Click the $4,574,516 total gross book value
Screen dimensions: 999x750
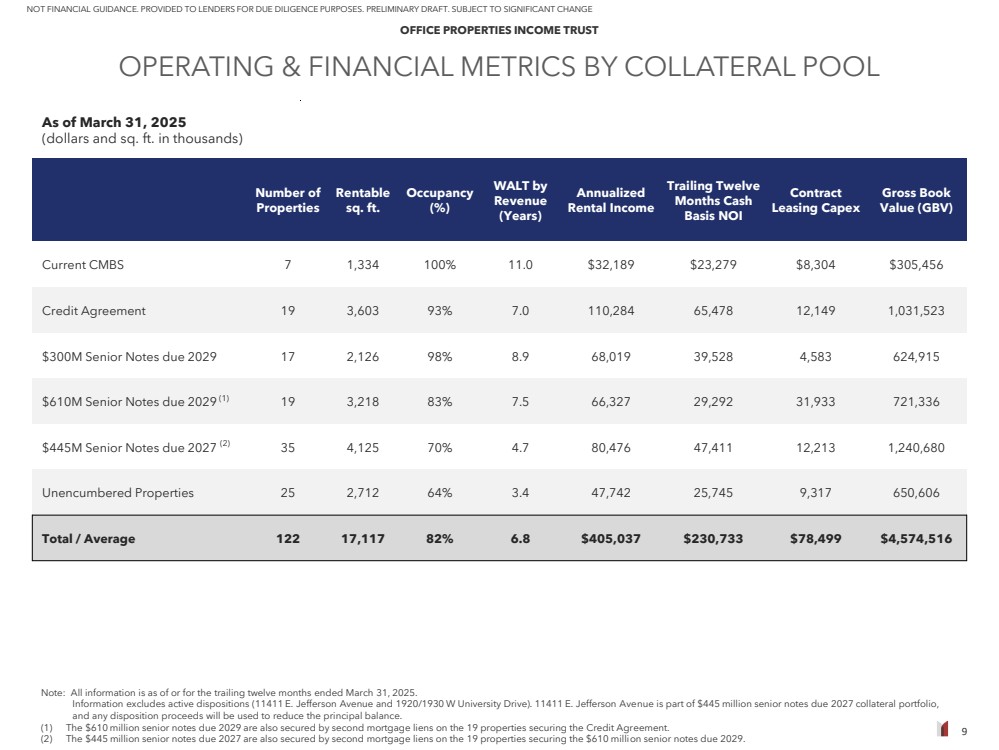pos(916,539)
